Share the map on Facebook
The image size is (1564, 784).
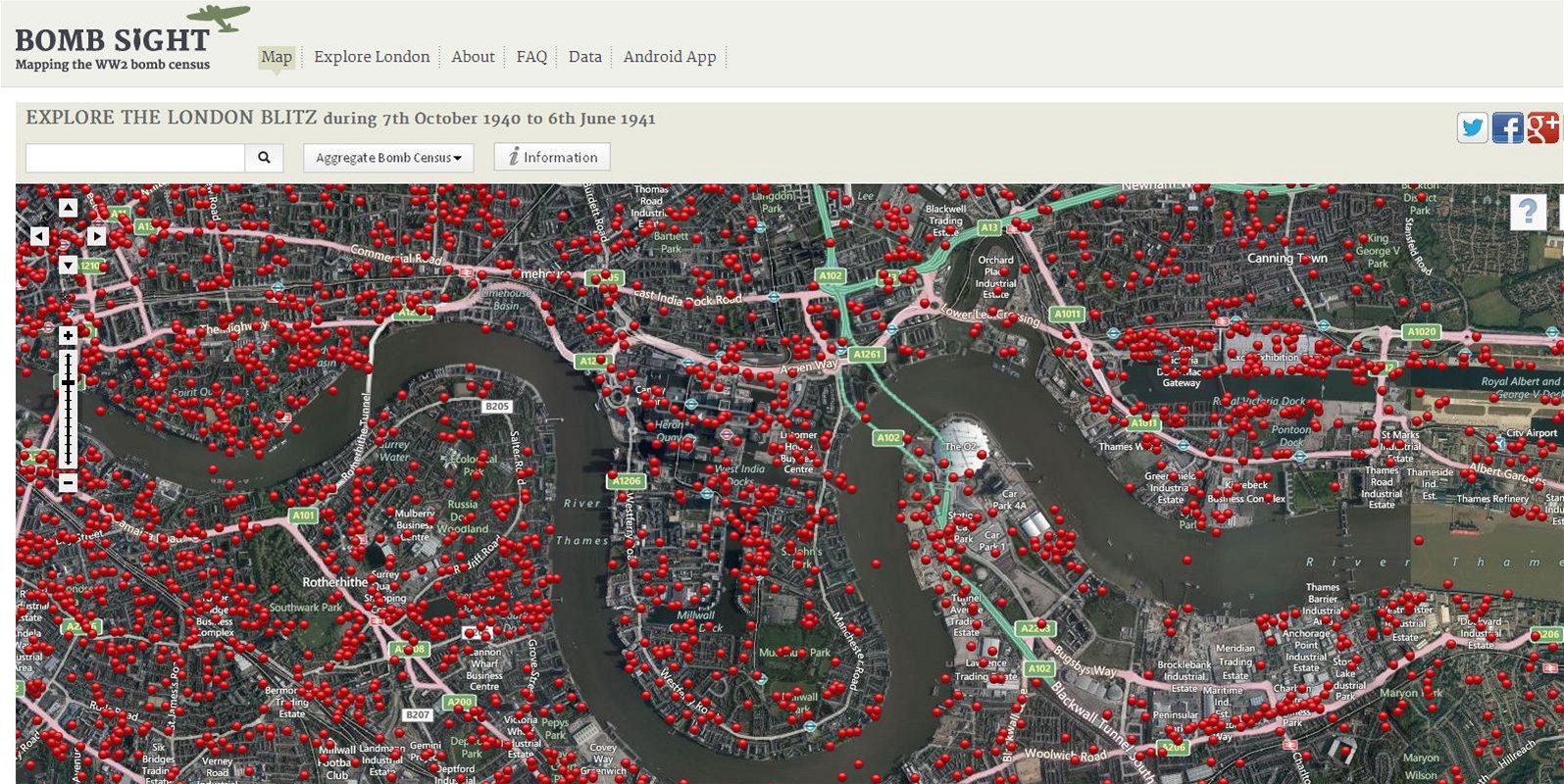1507,128
